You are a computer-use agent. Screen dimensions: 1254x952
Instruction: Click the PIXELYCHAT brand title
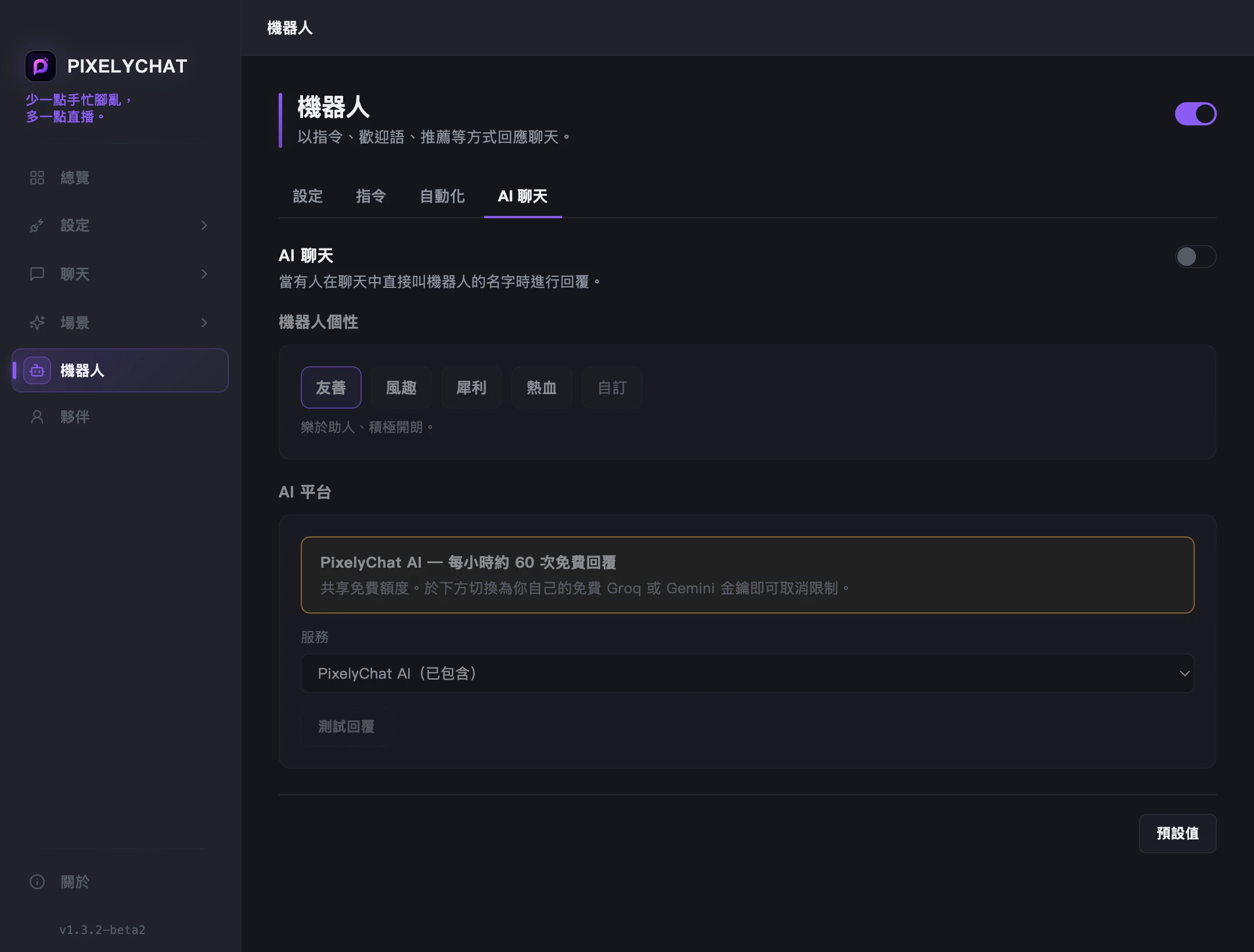[x=127, y=66]
